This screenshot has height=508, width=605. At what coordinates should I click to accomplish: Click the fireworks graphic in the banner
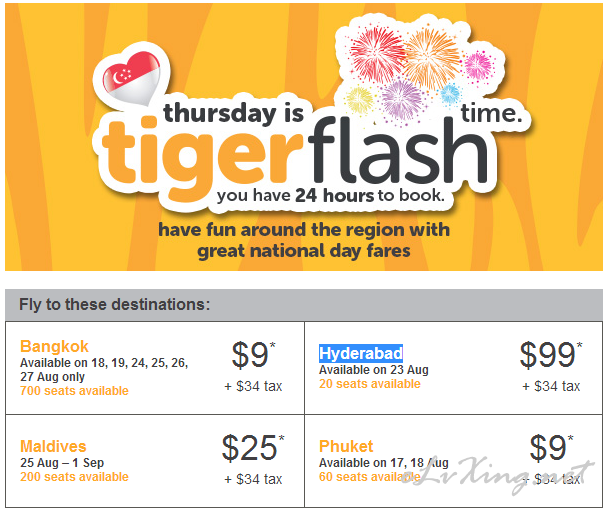pyautogui.click(x=419, y=73)
